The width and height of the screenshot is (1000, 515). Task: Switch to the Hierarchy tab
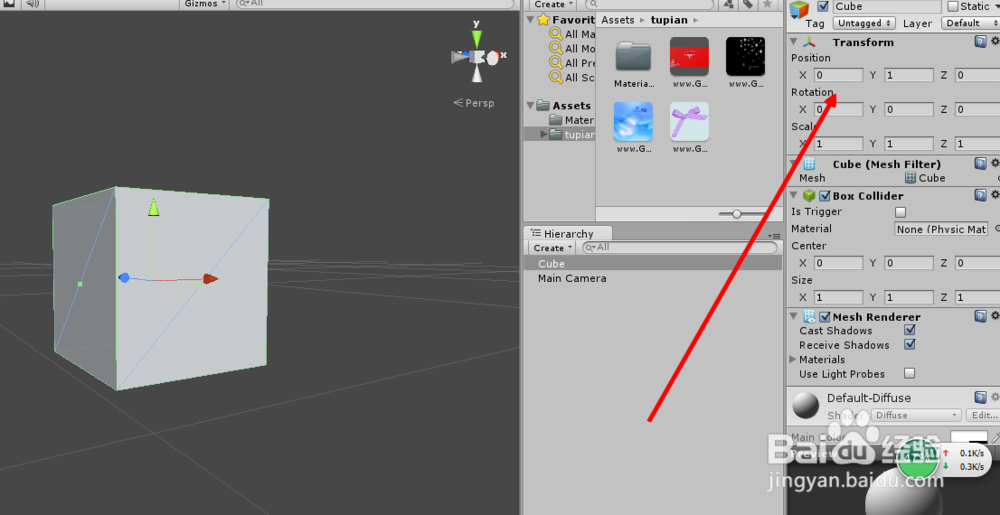click(x=568, y=233)
